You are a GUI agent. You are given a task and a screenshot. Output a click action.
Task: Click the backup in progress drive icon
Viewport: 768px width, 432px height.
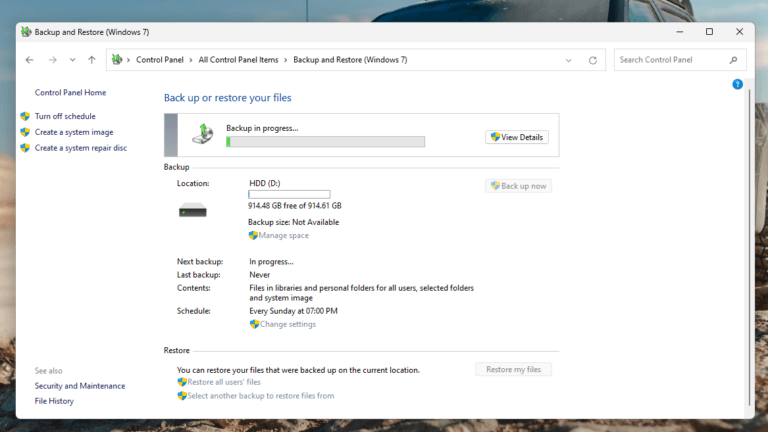coord(203,134)
